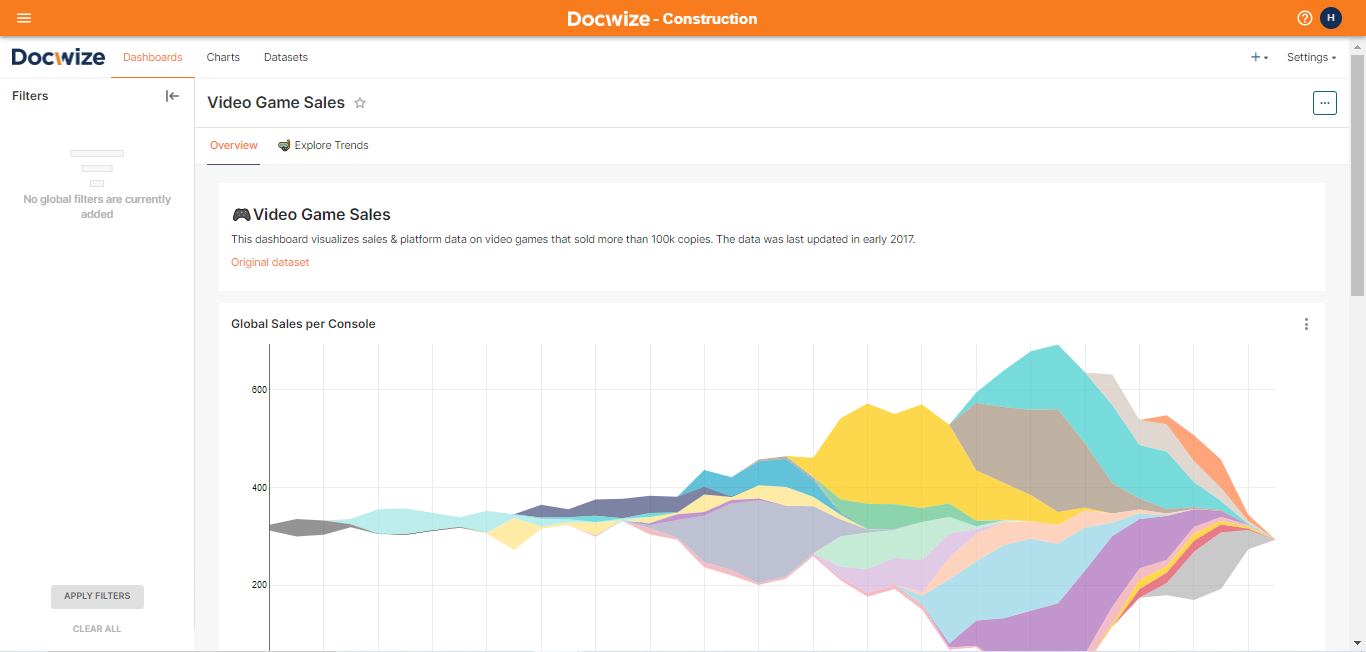The image size is (1366, 652).
Task: Go to the Dashboards menu item
Action: 153,57
